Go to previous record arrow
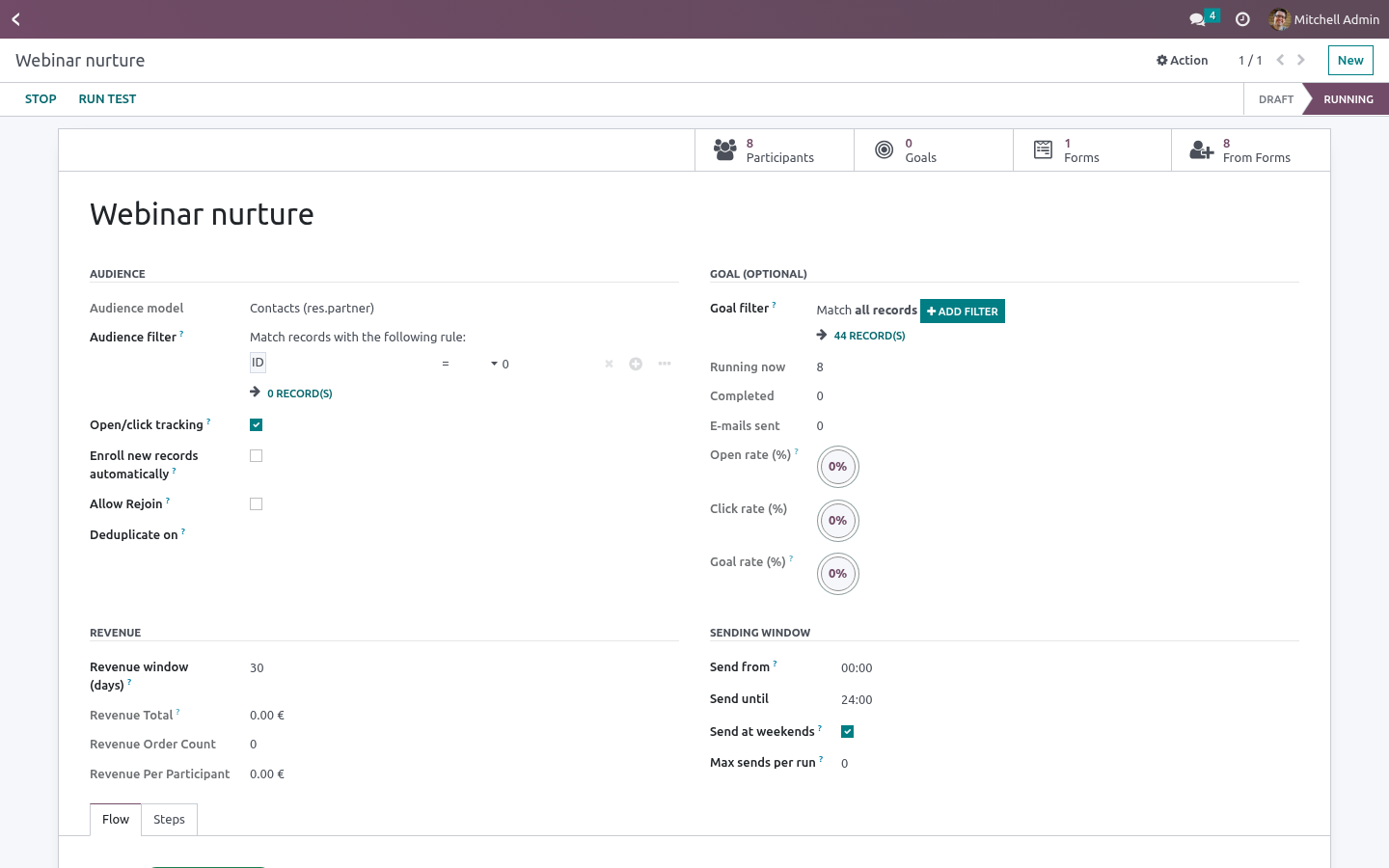 coord(1280,60)
